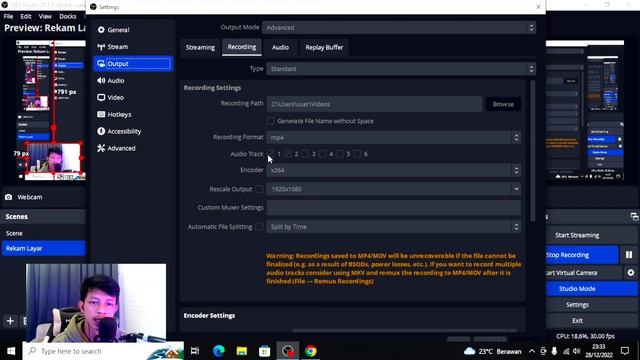Toggle audio track 1 checkbox
Viewport: 640px width, 360px height.
click(271, 154)
